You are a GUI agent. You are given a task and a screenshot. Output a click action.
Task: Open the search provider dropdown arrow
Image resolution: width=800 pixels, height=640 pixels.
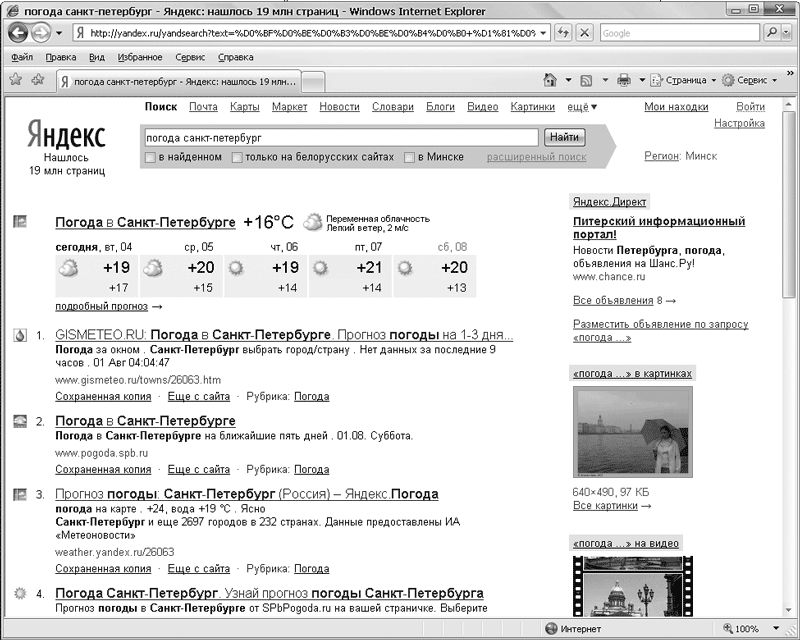pyautogui.click(x=786, y=33)
